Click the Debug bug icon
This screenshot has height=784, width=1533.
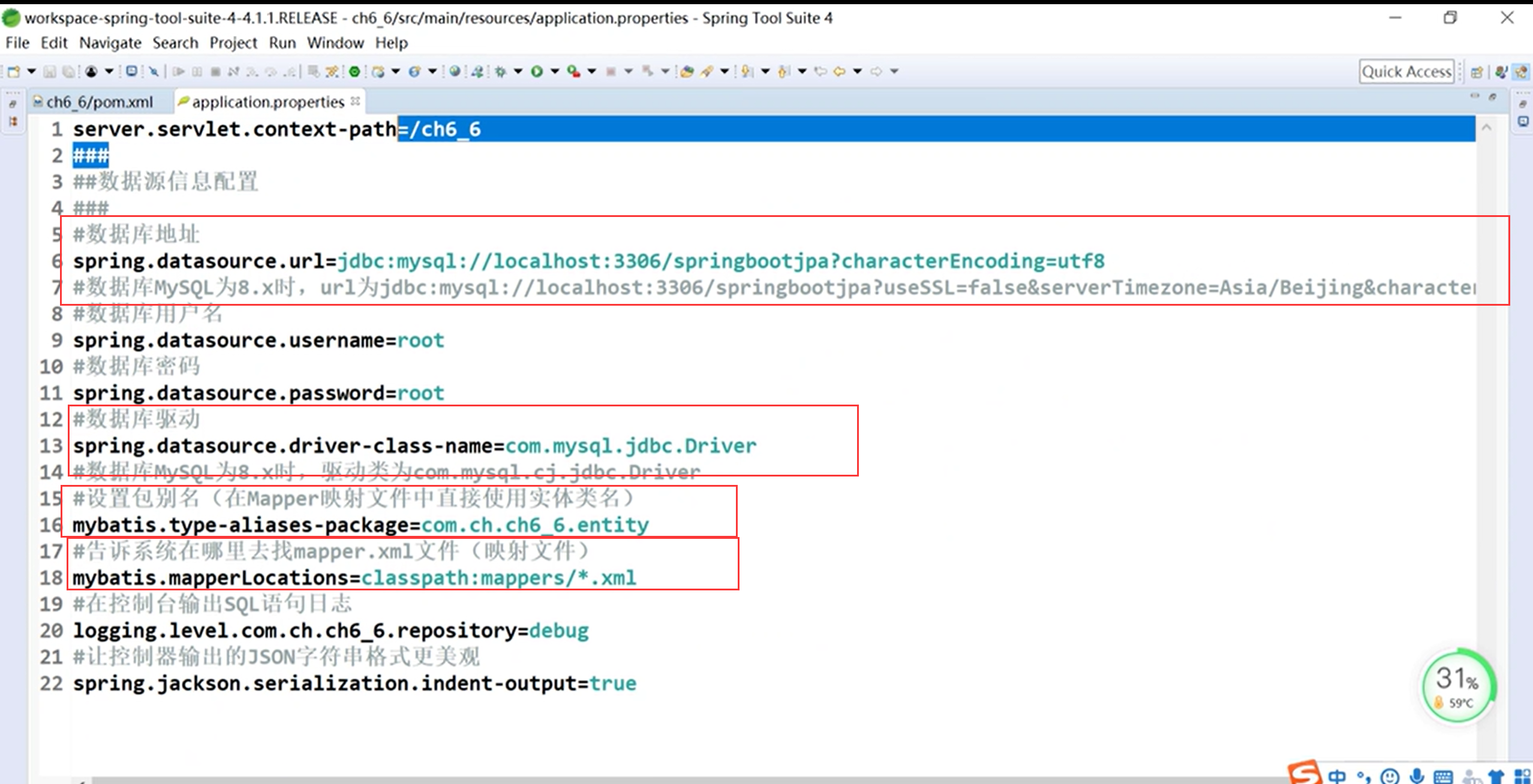tap(500, 71)
